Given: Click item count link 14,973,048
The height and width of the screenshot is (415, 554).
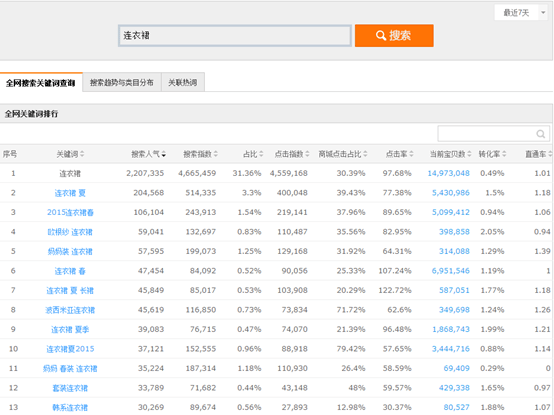Looking at the screenshot, I should click(448, 173).
